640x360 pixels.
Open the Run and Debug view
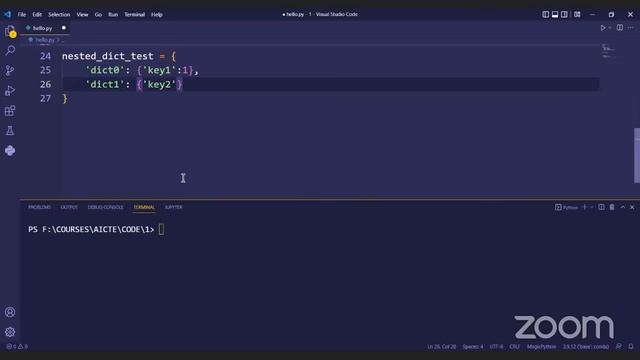coord(10,91)
